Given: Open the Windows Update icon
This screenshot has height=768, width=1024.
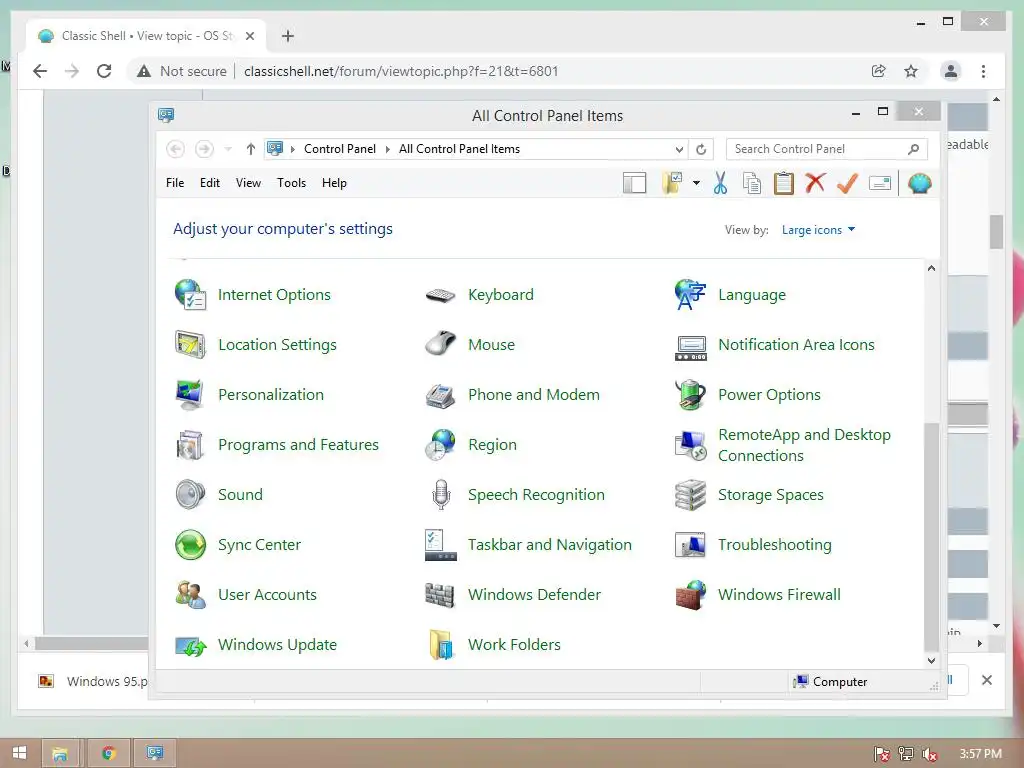Looking at the screenshot, I should pos(191,647).
